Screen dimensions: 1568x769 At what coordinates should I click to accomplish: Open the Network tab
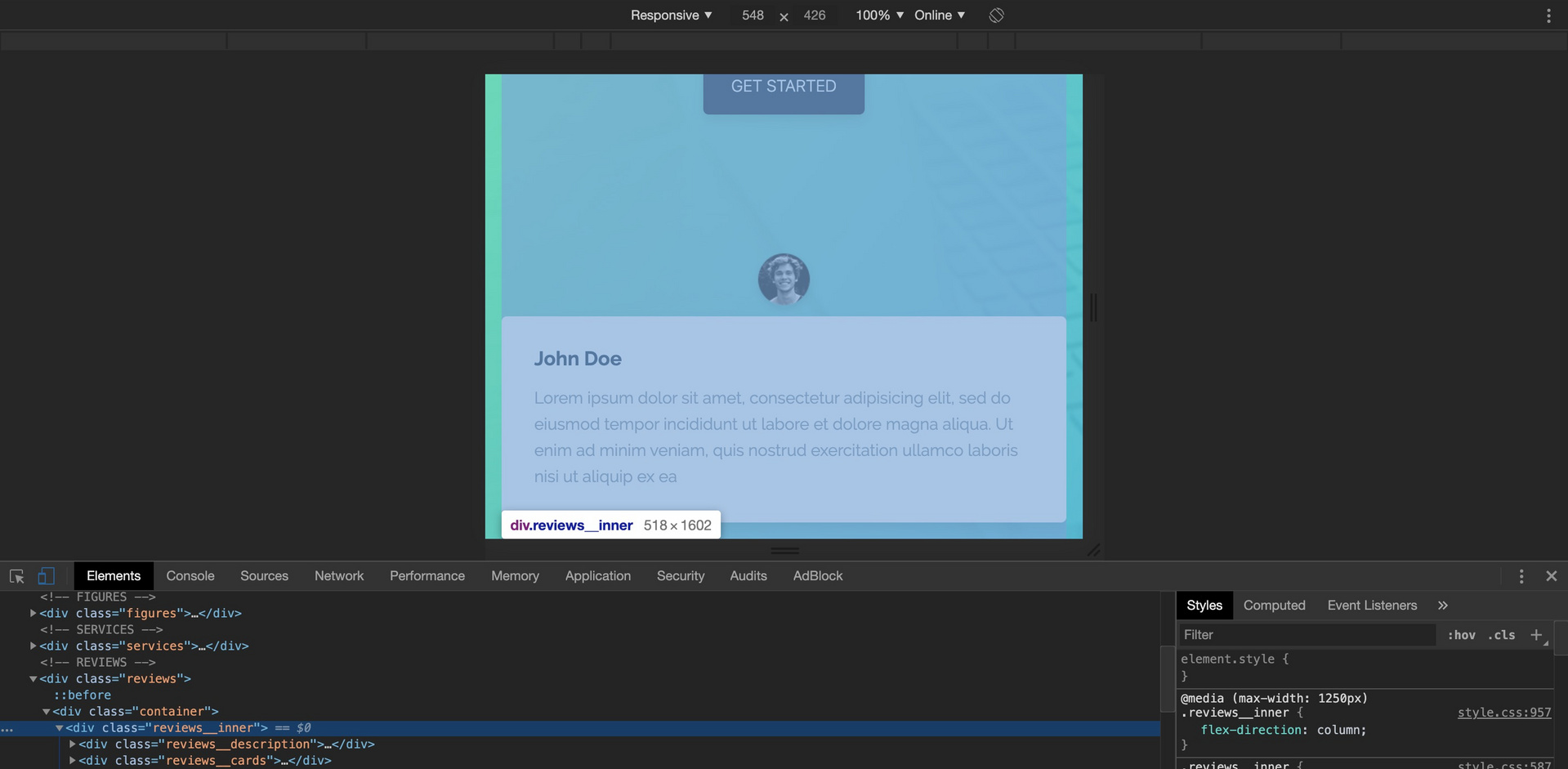pos(339,576)
